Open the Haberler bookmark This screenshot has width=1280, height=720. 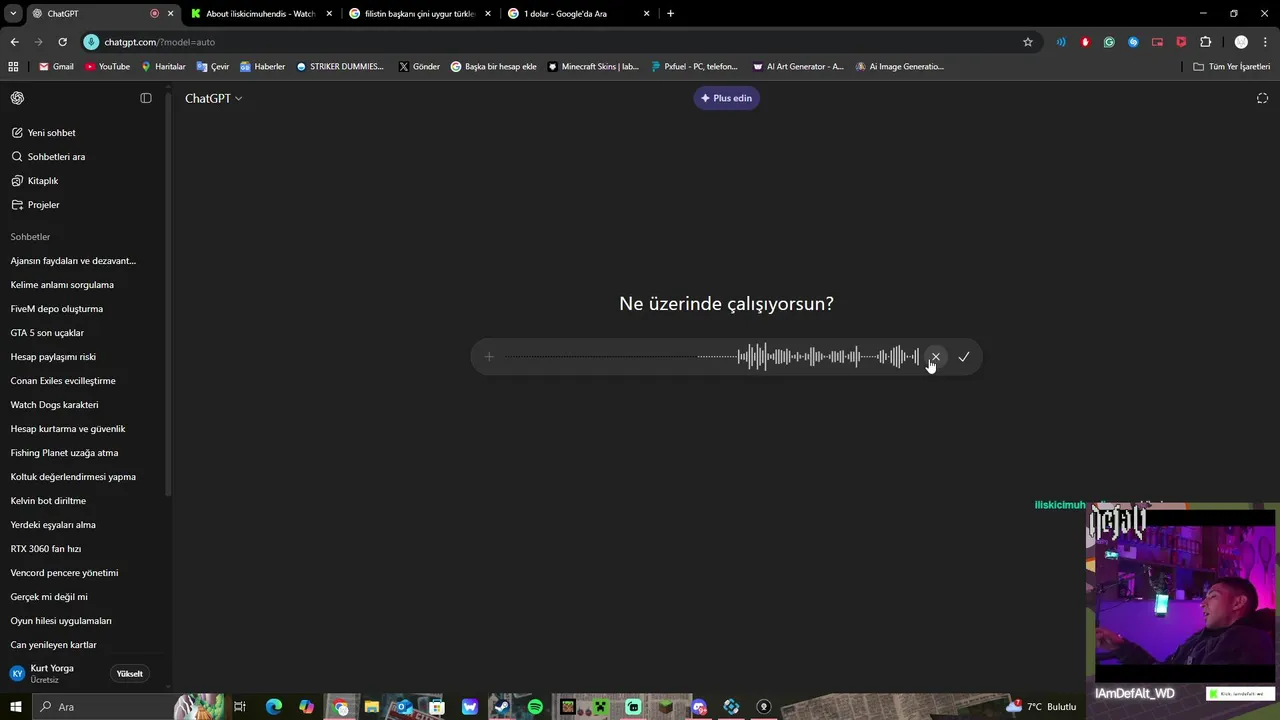(x=262, y=67)
